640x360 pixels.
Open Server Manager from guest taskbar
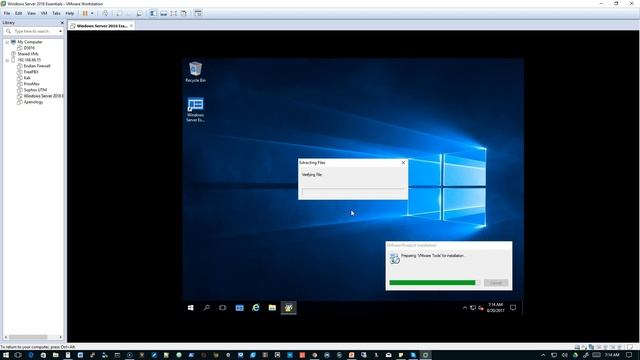point(240,308)
